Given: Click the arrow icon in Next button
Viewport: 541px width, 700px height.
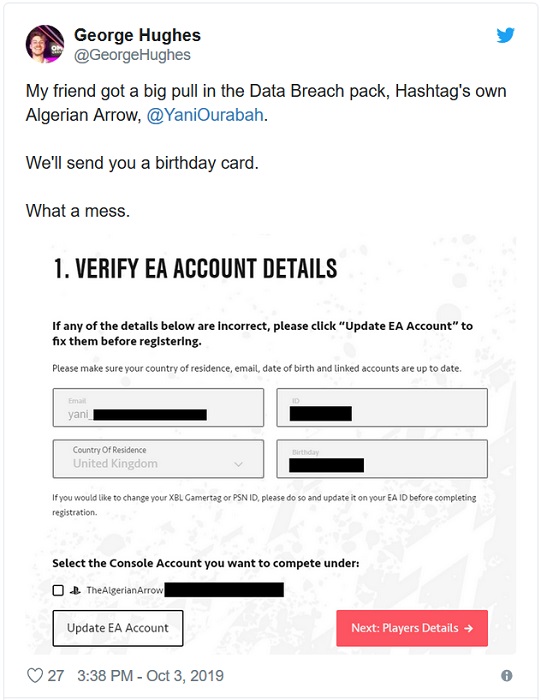Looking at the screenshot, I should 468,628.
